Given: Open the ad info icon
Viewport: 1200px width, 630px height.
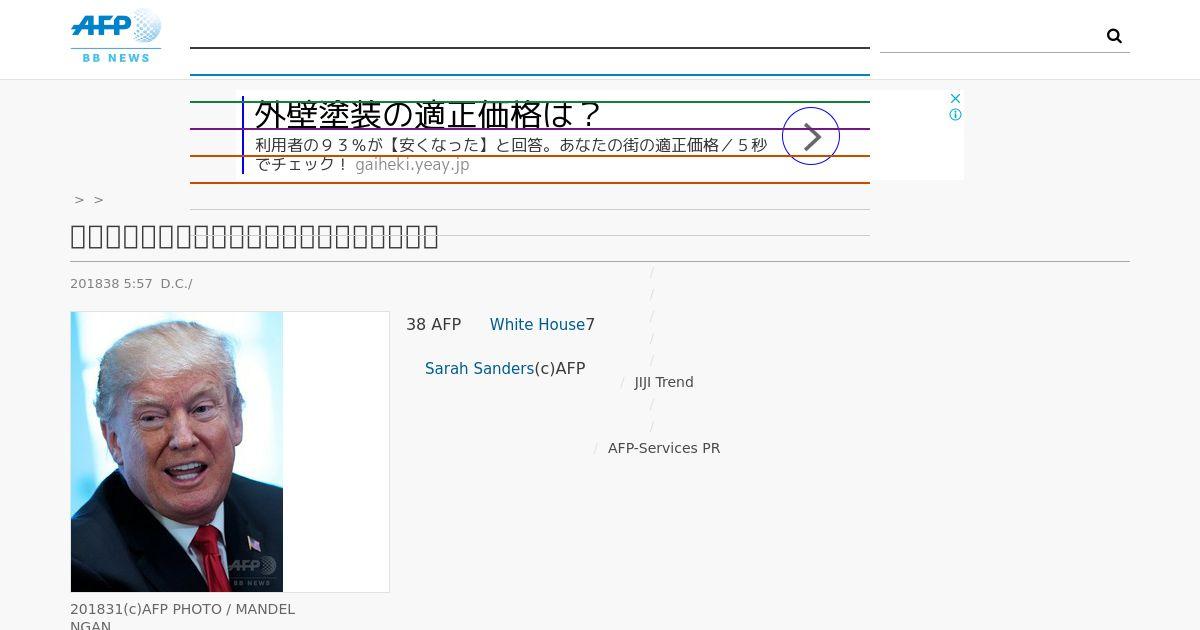Looking at the screenshot, I should [x=955, y=115].
